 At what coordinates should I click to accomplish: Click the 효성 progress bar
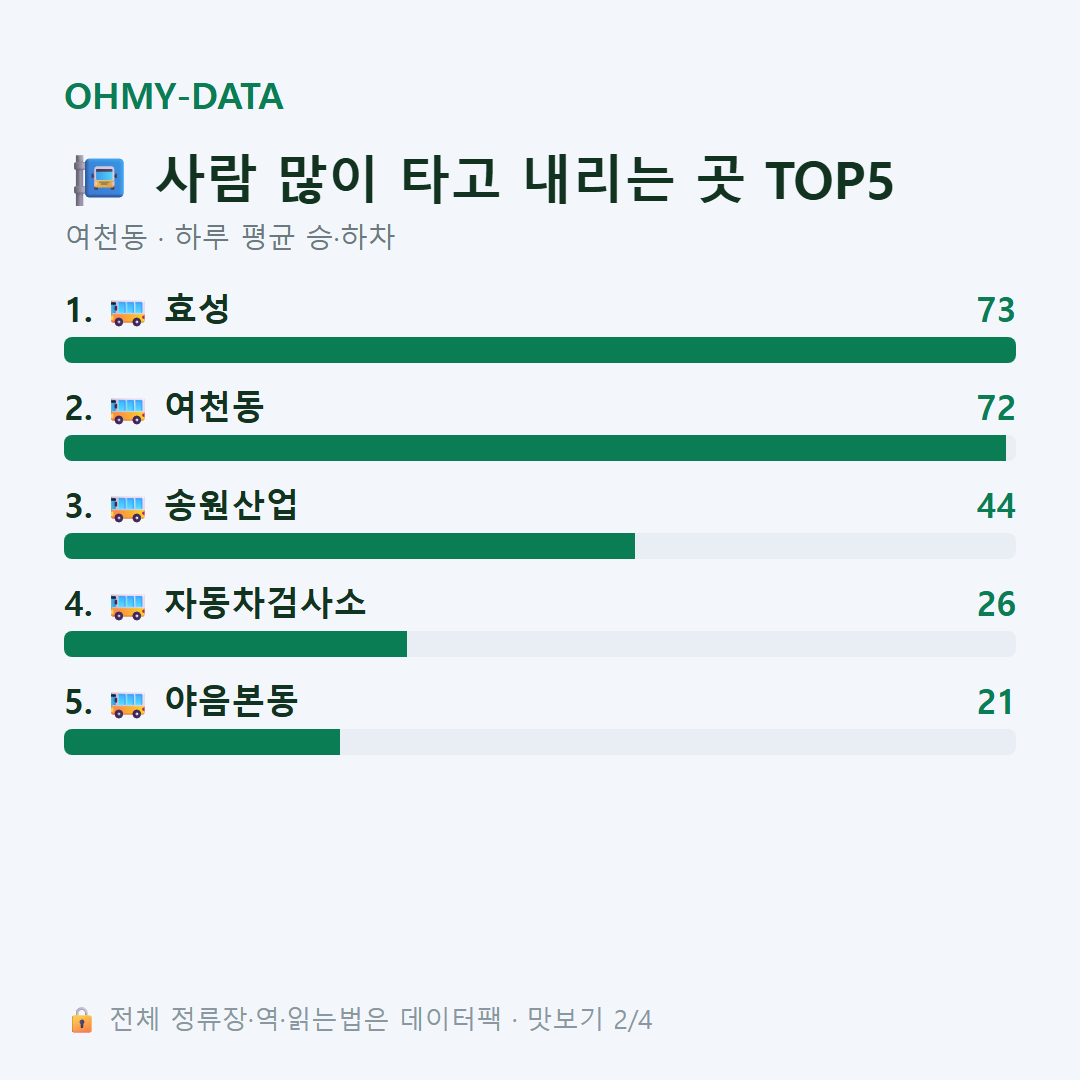tap(540, 350)
